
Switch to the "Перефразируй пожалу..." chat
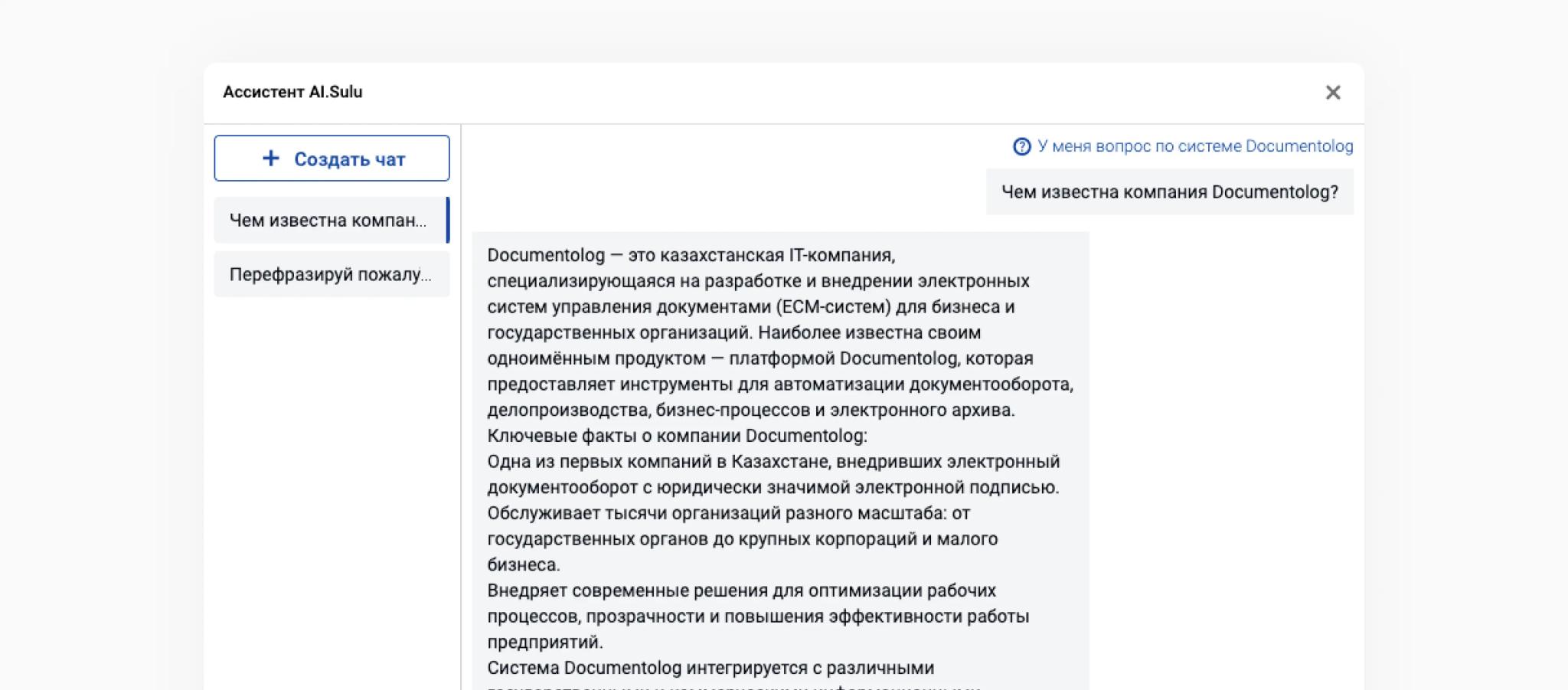coord(331,275)
